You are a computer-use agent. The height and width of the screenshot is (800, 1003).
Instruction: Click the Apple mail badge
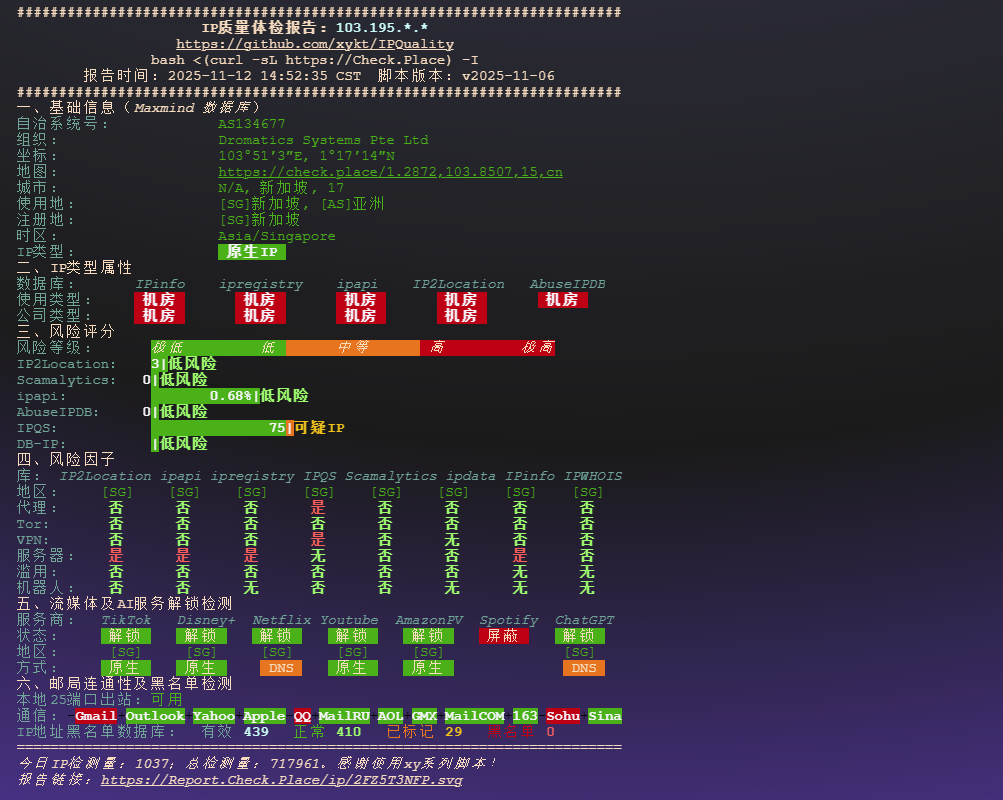pyautogui.click(x=263, y=716)
